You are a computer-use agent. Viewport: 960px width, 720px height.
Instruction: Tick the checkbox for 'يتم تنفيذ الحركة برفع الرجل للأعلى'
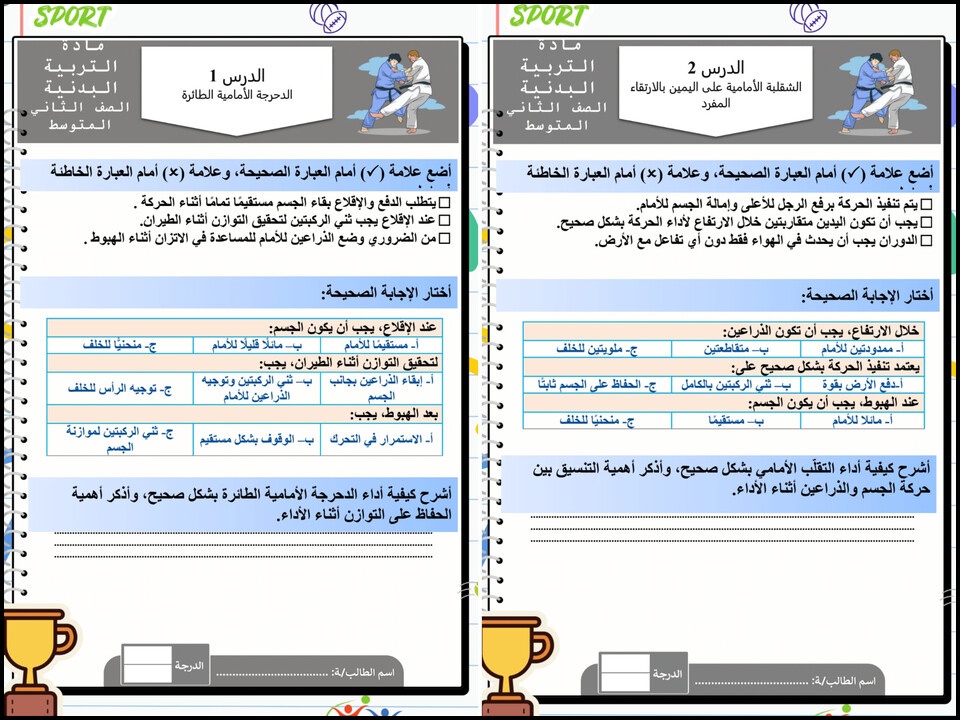[x=926, y=205]
